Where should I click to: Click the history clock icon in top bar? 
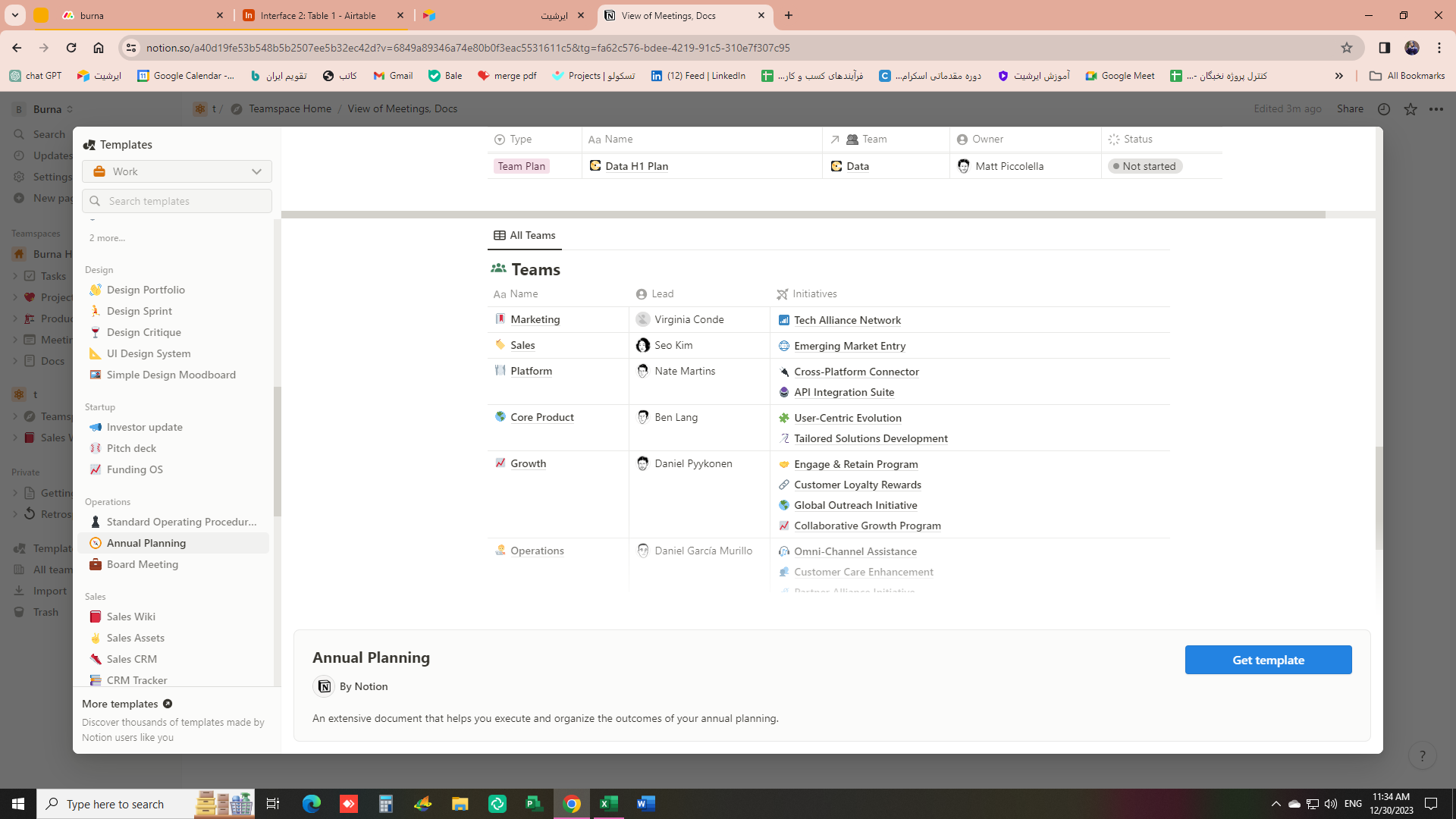[x=1384, y=109]
